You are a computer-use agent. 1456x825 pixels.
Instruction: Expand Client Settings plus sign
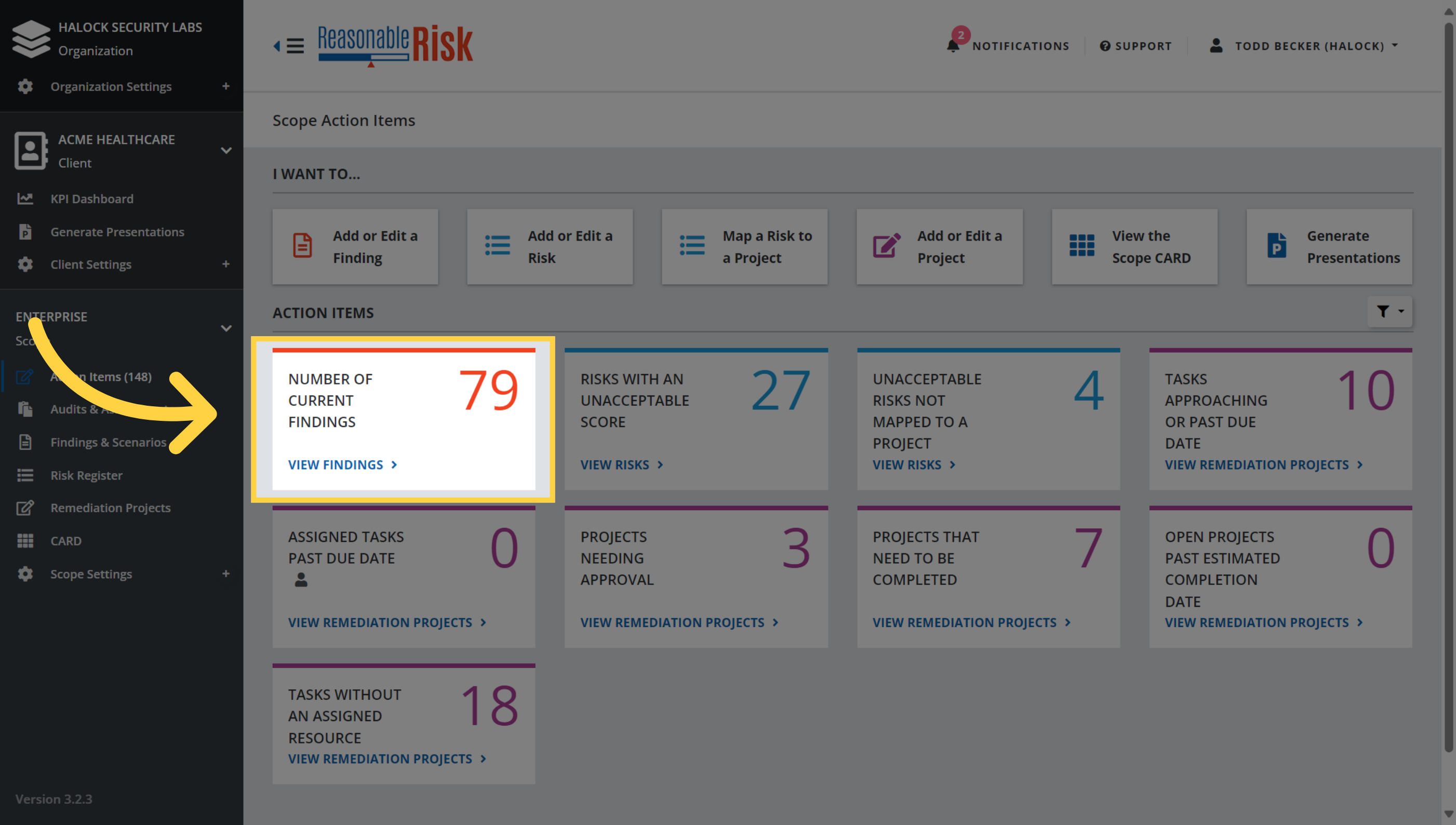click(x=225, y=264)
